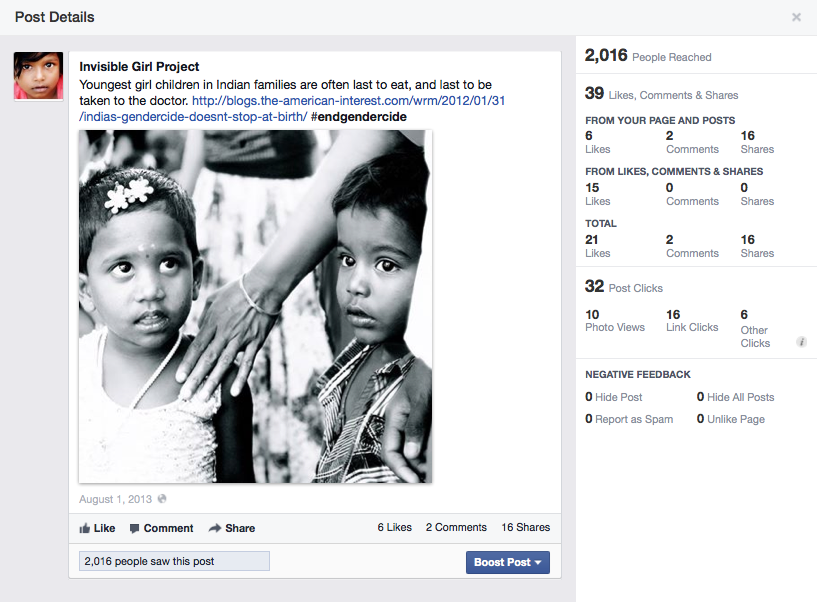The image size is (817, 602).
Task: Click the 2,016 people saw this post box
Action: click(174, 561)
